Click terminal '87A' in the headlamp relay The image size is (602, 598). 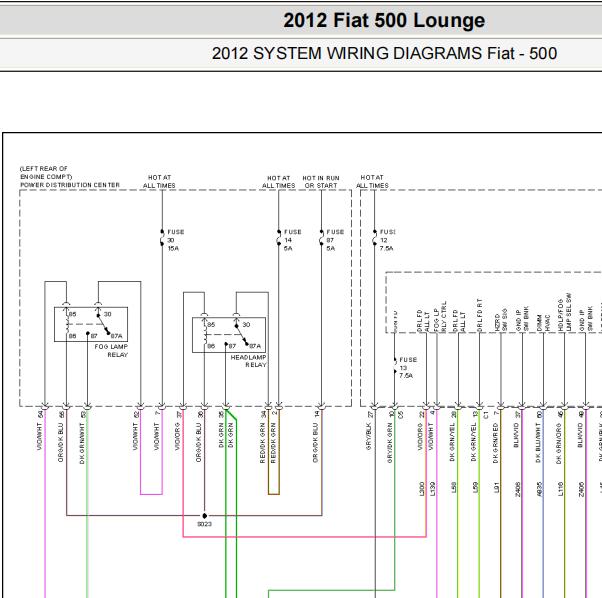tap(255, 346)
